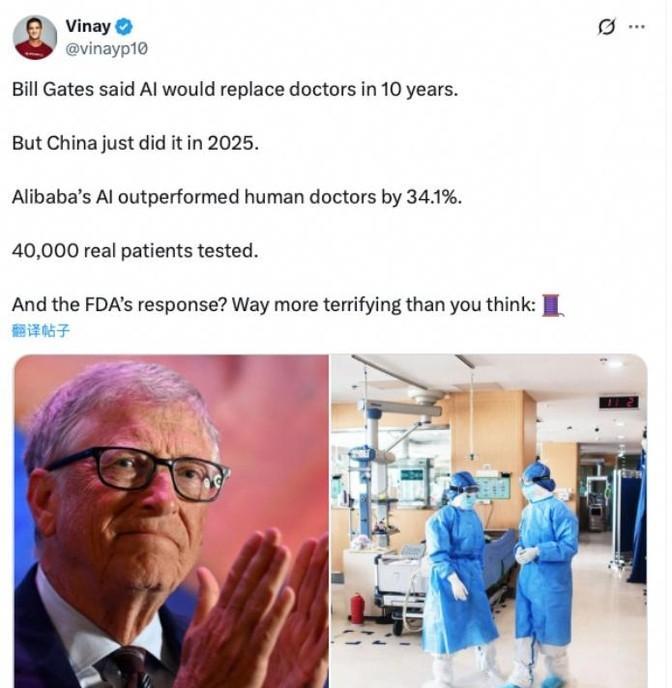Screen dimensions: 672x688
Task: Click the text "But China just did it in 2025."
Action: (136, 143)
